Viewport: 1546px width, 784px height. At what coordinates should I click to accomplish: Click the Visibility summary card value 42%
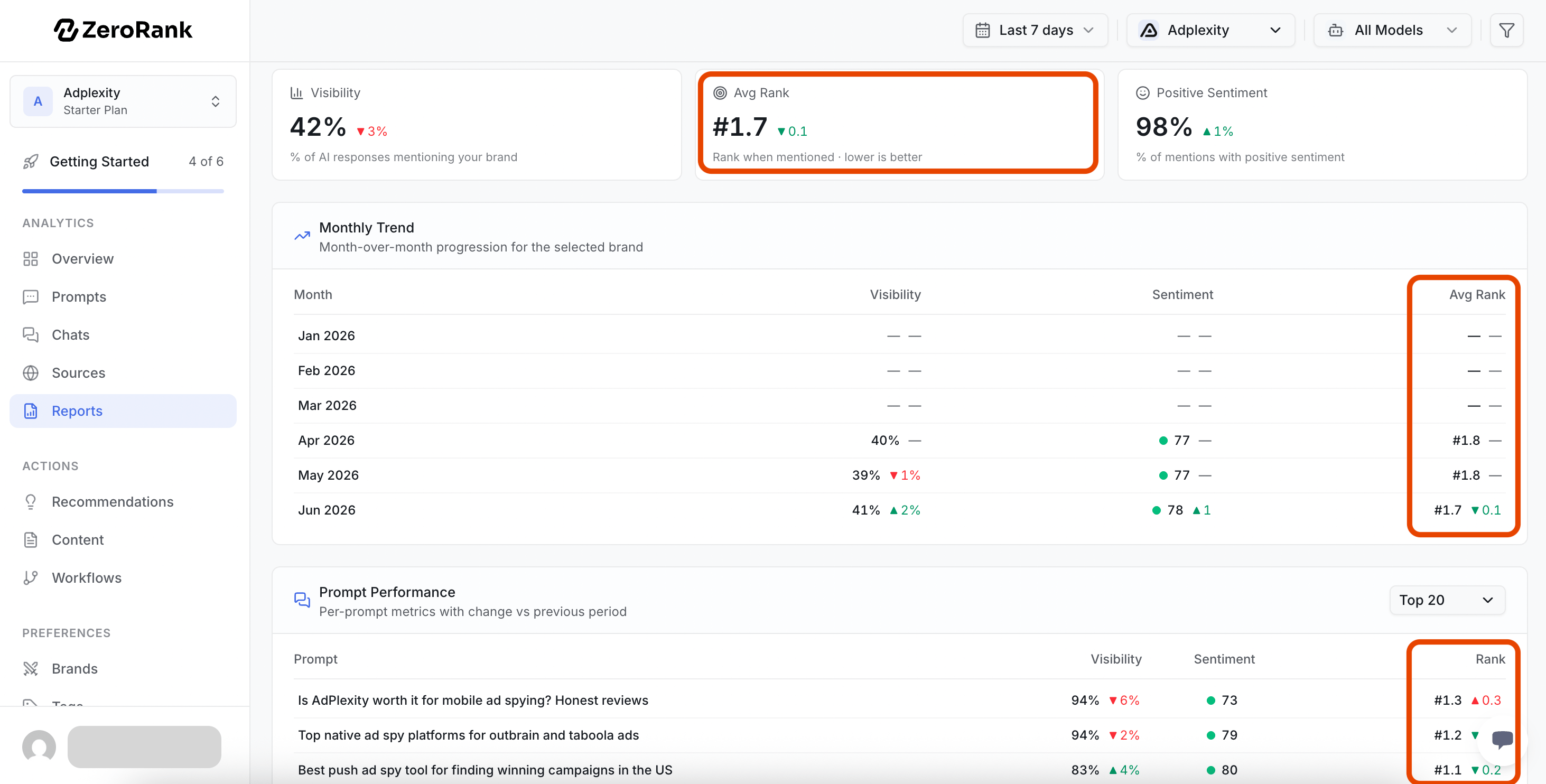point(318,127)
